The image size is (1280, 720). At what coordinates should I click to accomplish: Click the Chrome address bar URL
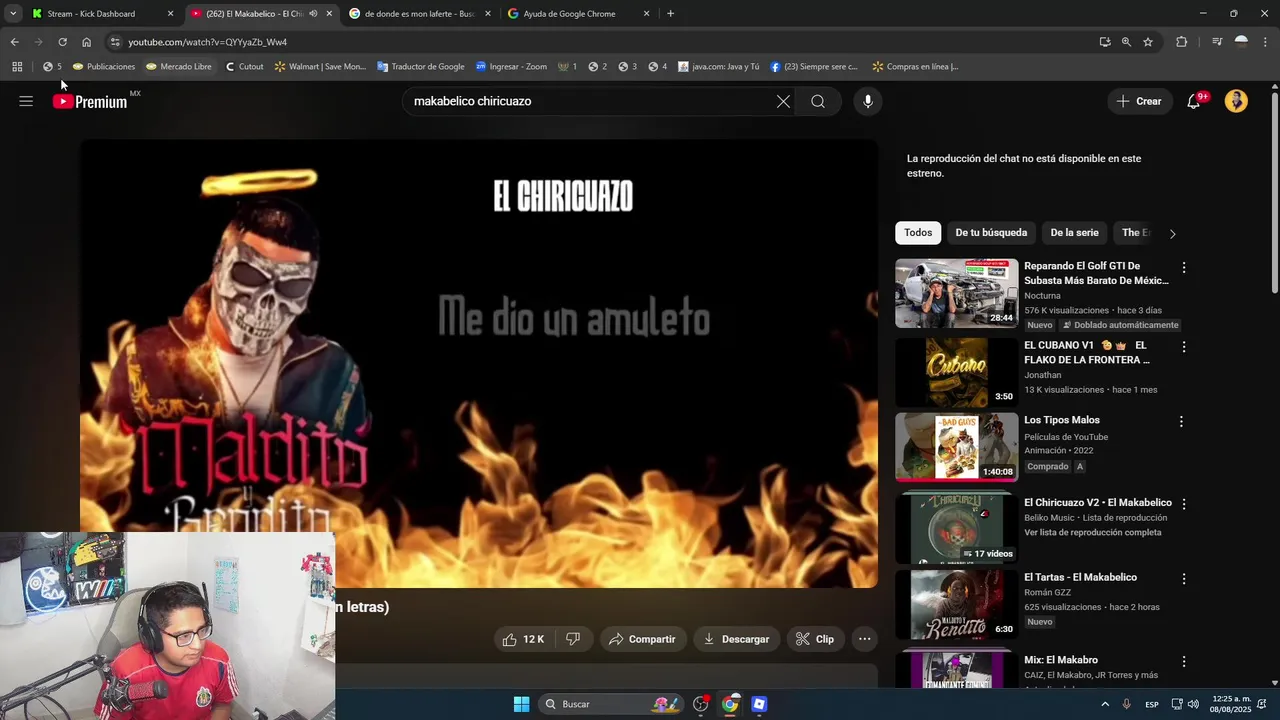click(x=207, y=42)
